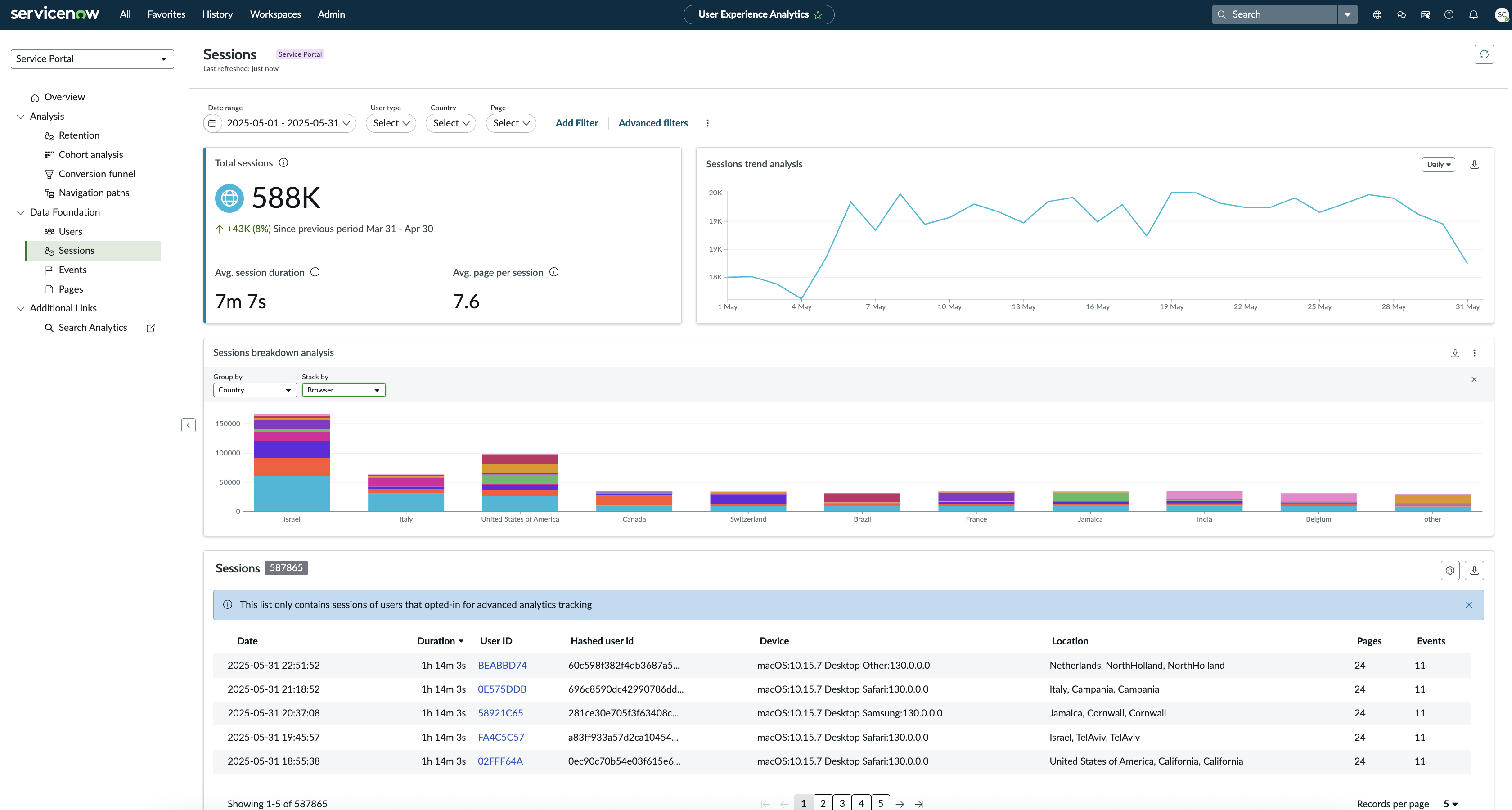The height and width of the screenshot is (810, 1512).
Task: Go to next page arrow in pagination
Action: 900,804
